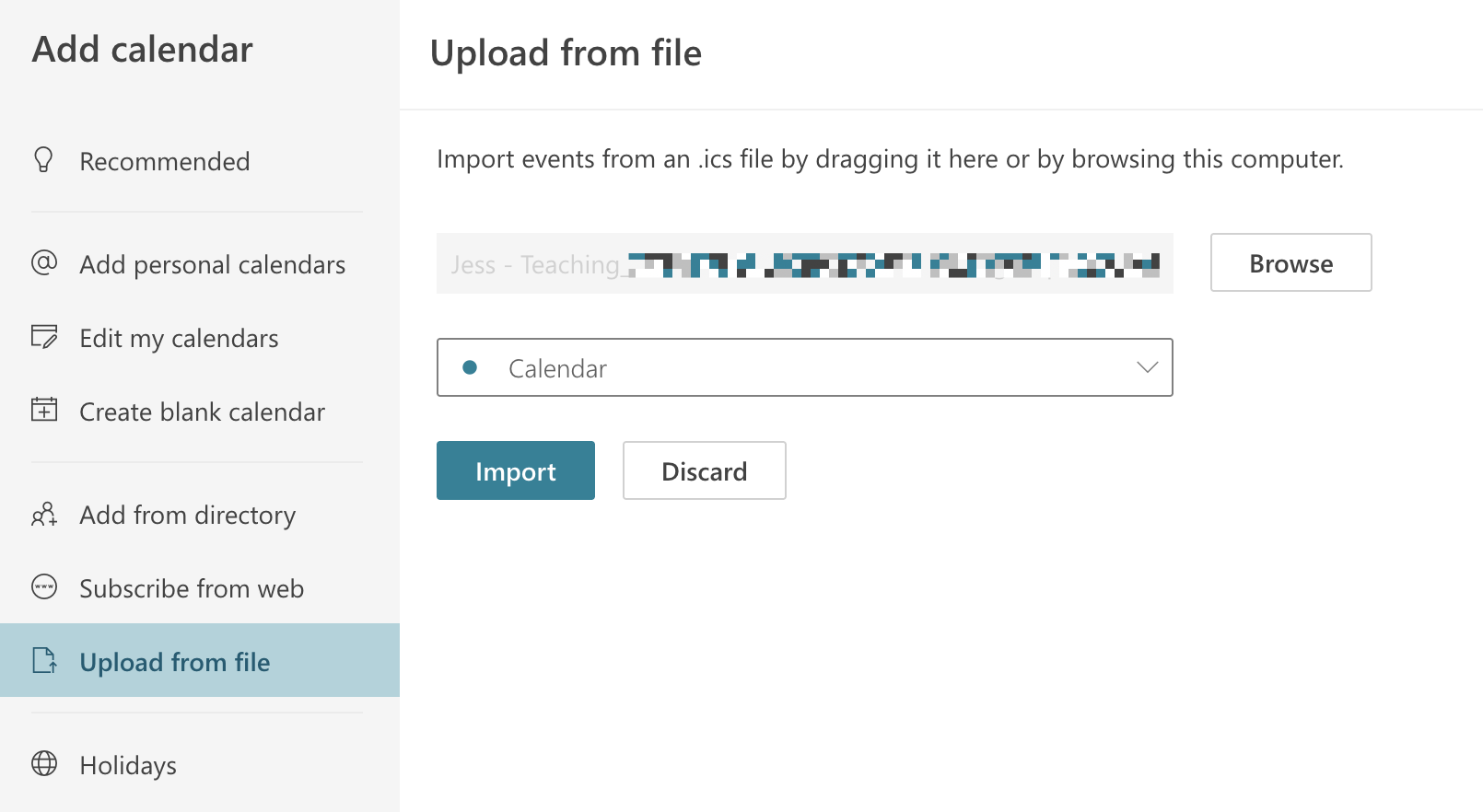Click the Recommended lightbulb icon
The height and width of the screenshot is (812, 1483).
coord(42,160)
